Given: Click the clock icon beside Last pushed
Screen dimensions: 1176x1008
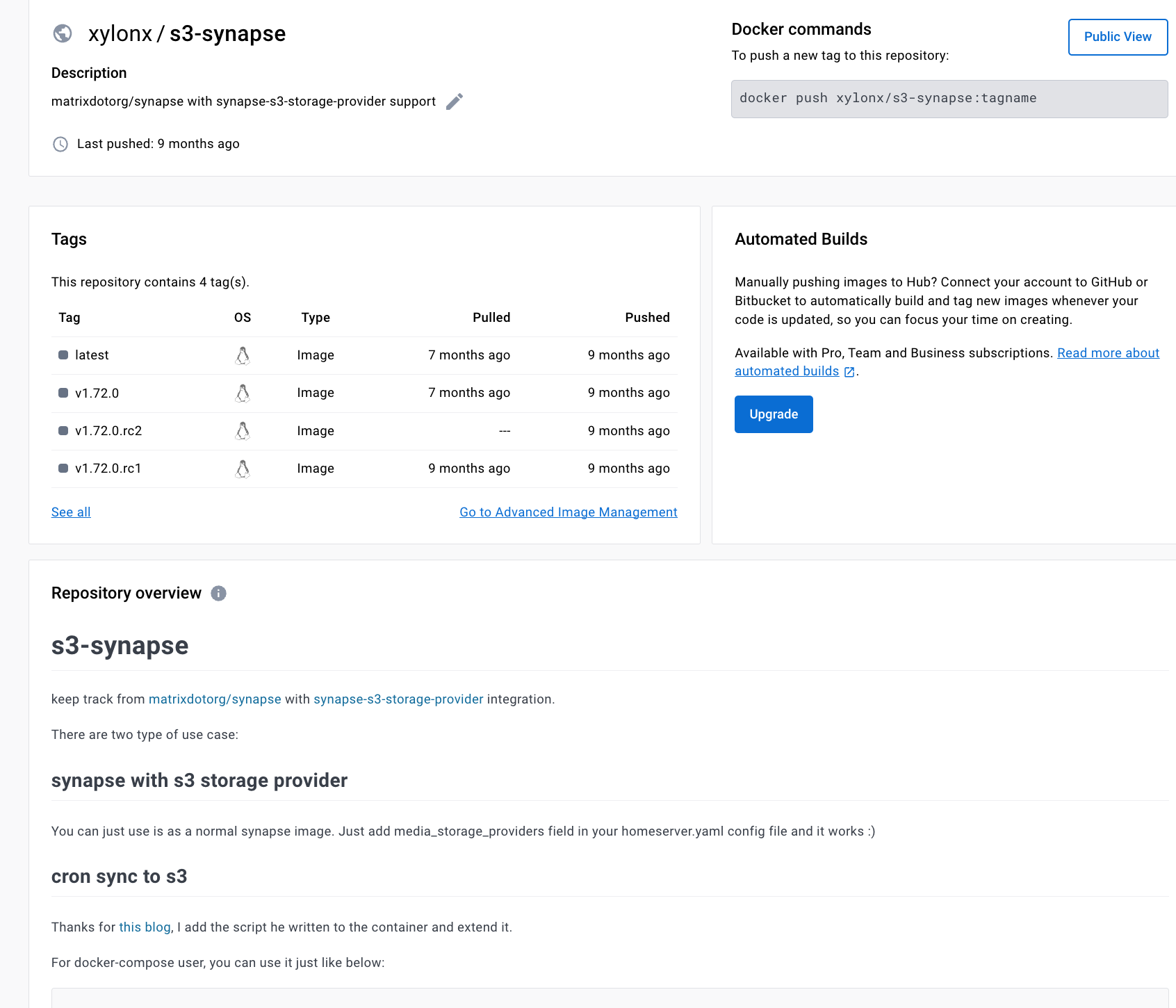Looking at the screenshot, I should (x=60, y=144).
